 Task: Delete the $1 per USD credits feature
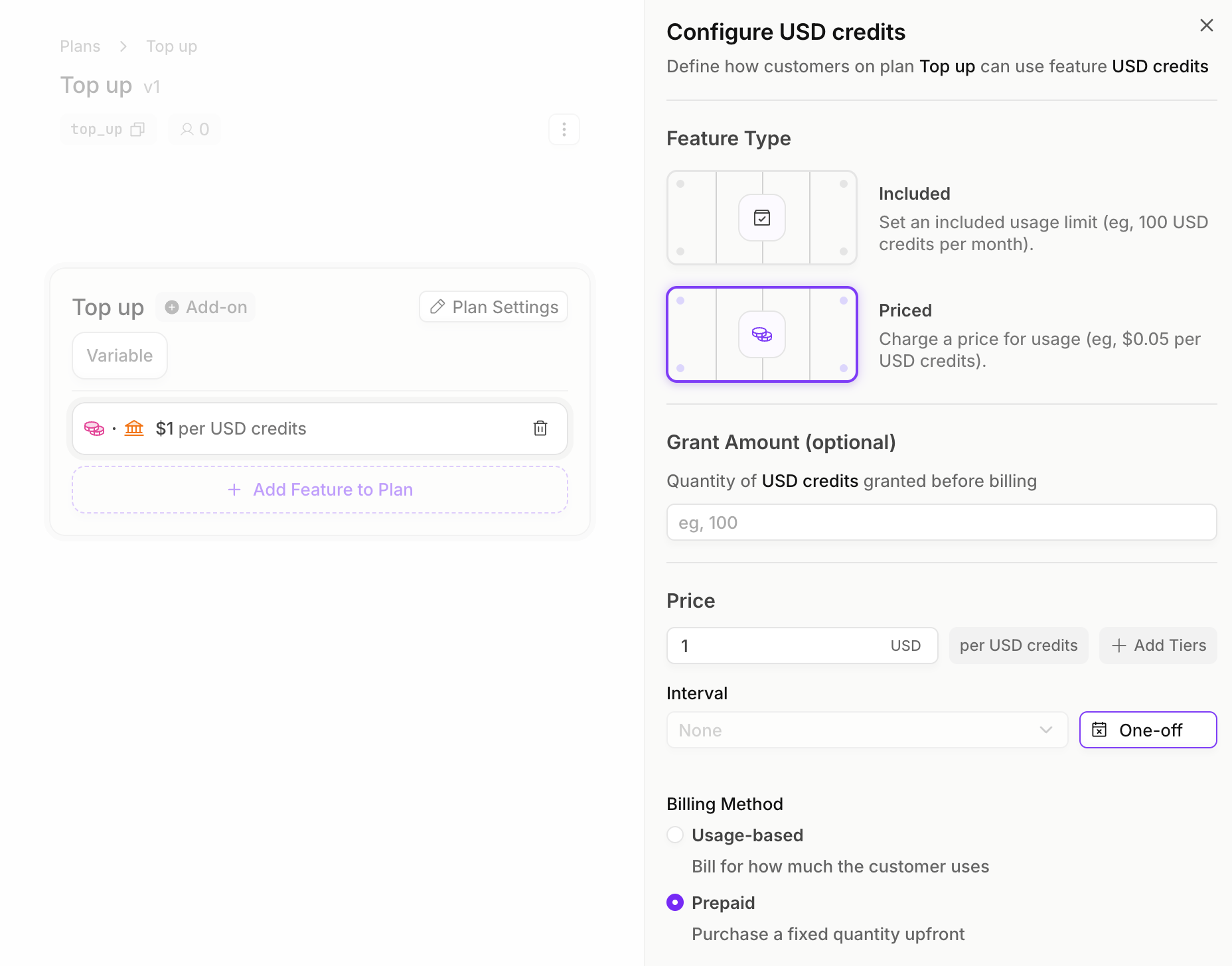540,429
